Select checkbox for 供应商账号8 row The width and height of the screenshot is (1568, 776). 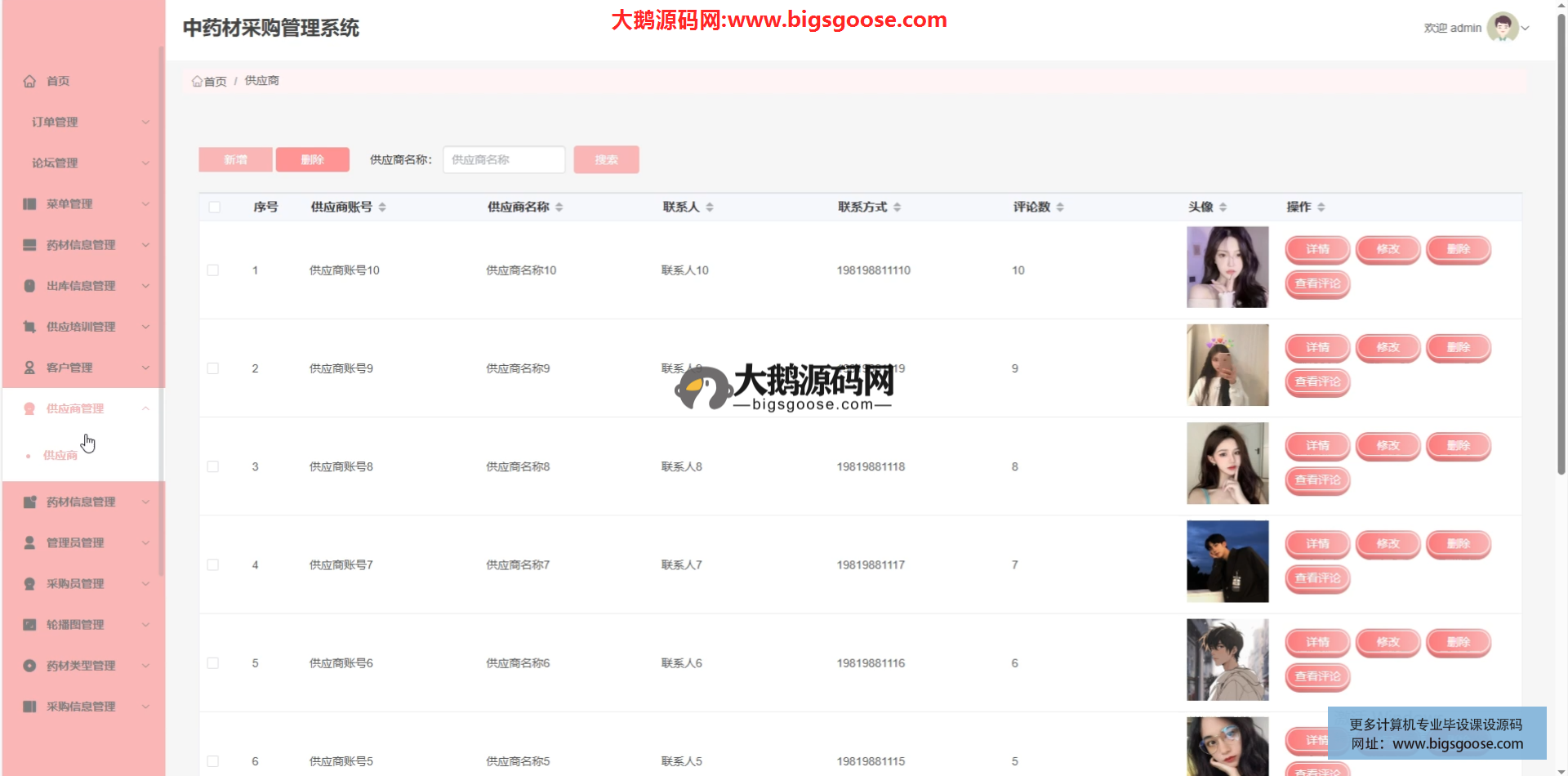pos(213,466)
